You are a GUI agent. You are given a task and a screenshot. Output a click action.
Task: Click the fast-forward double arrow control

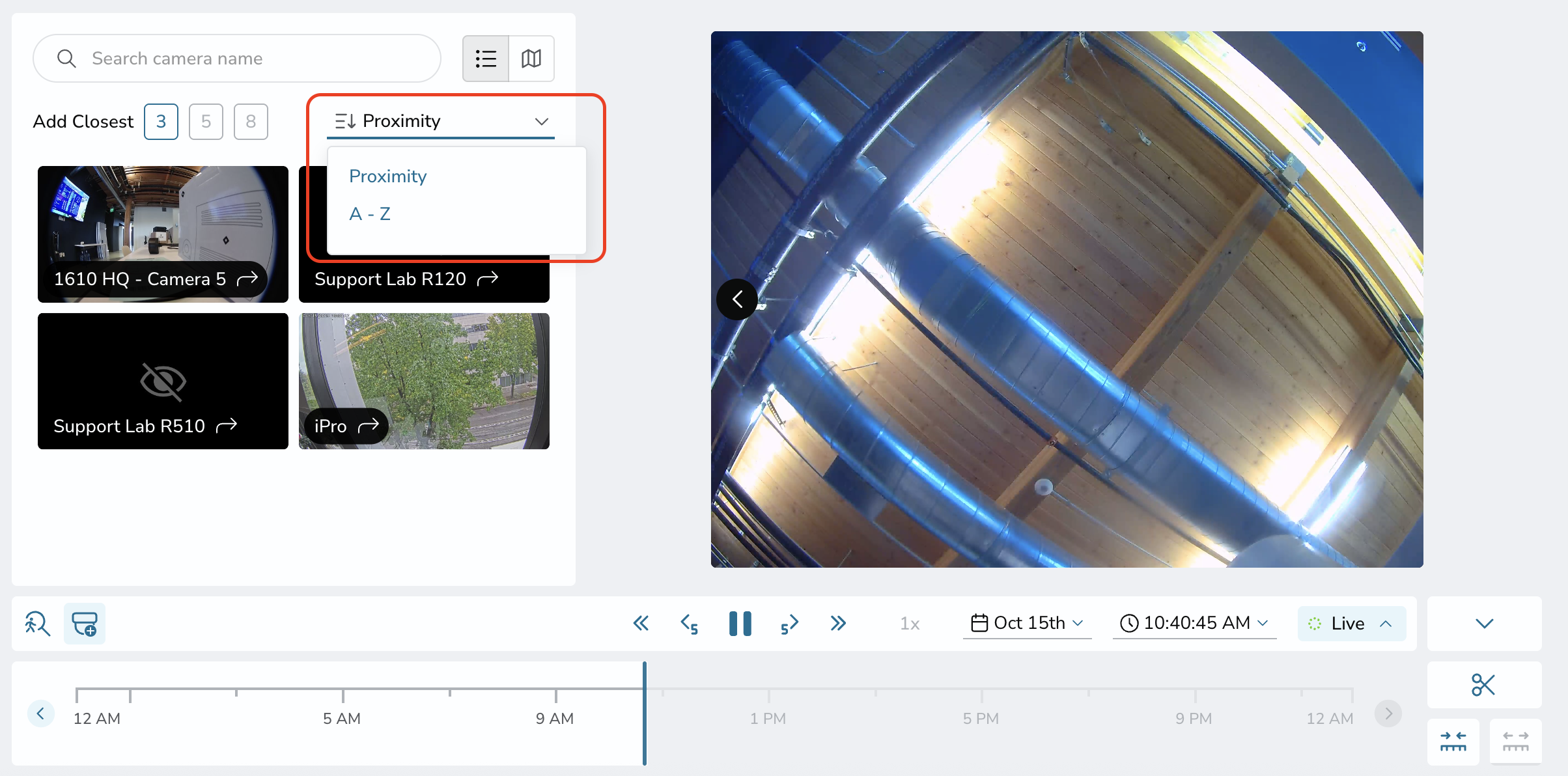(x=838, y=623)
